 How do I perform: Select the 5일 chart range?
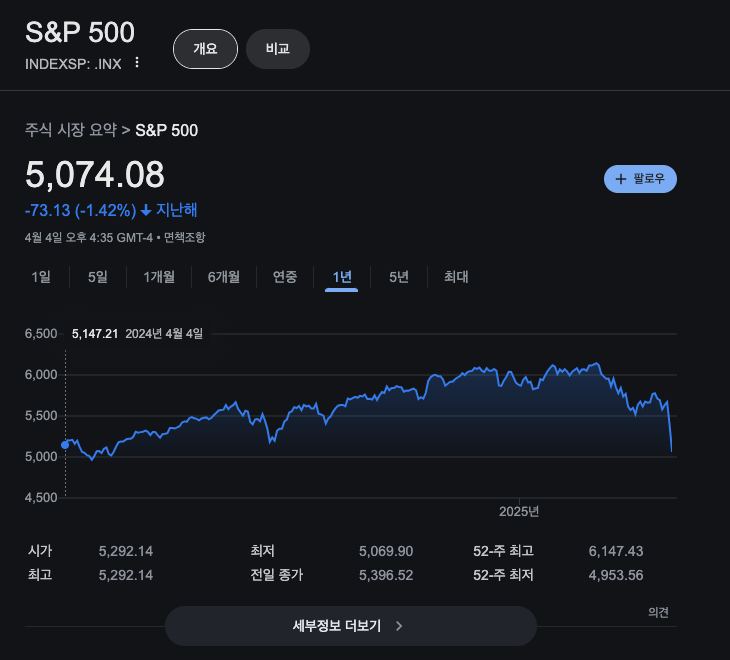click(x=97, y=277)
